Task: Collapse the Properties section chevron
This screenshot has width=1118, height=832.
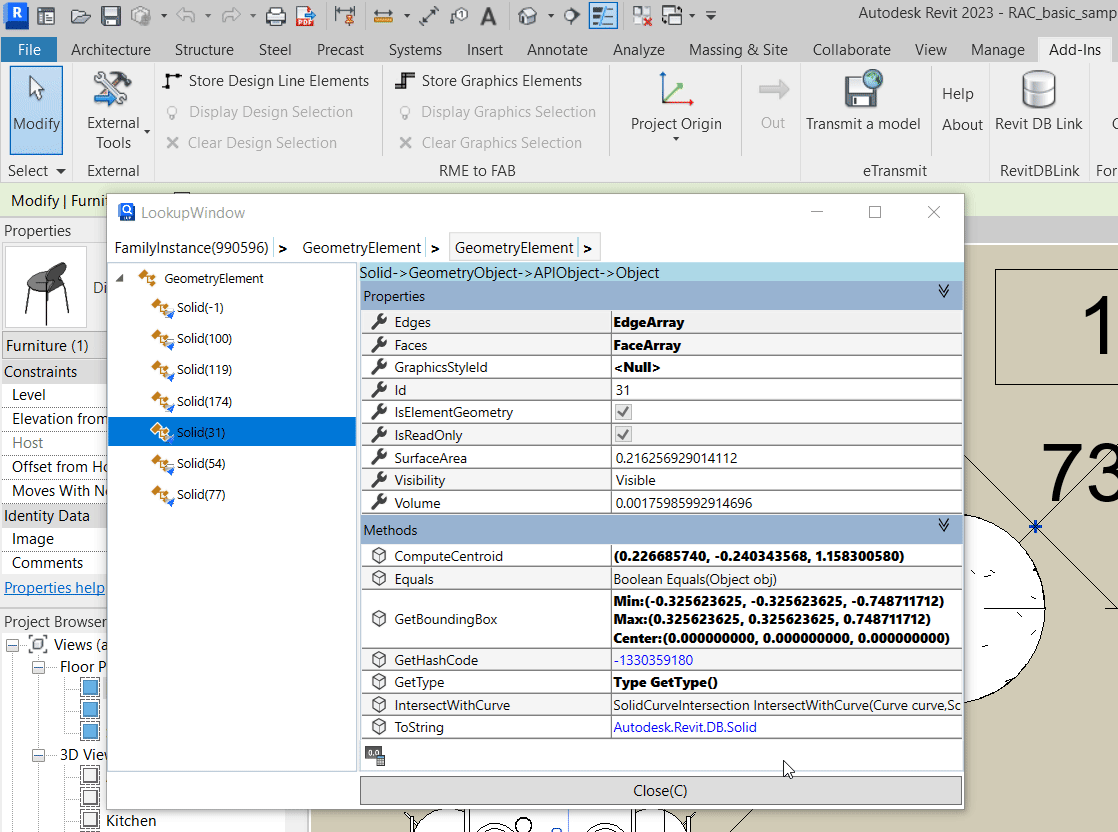Action: tap(943, 291)
